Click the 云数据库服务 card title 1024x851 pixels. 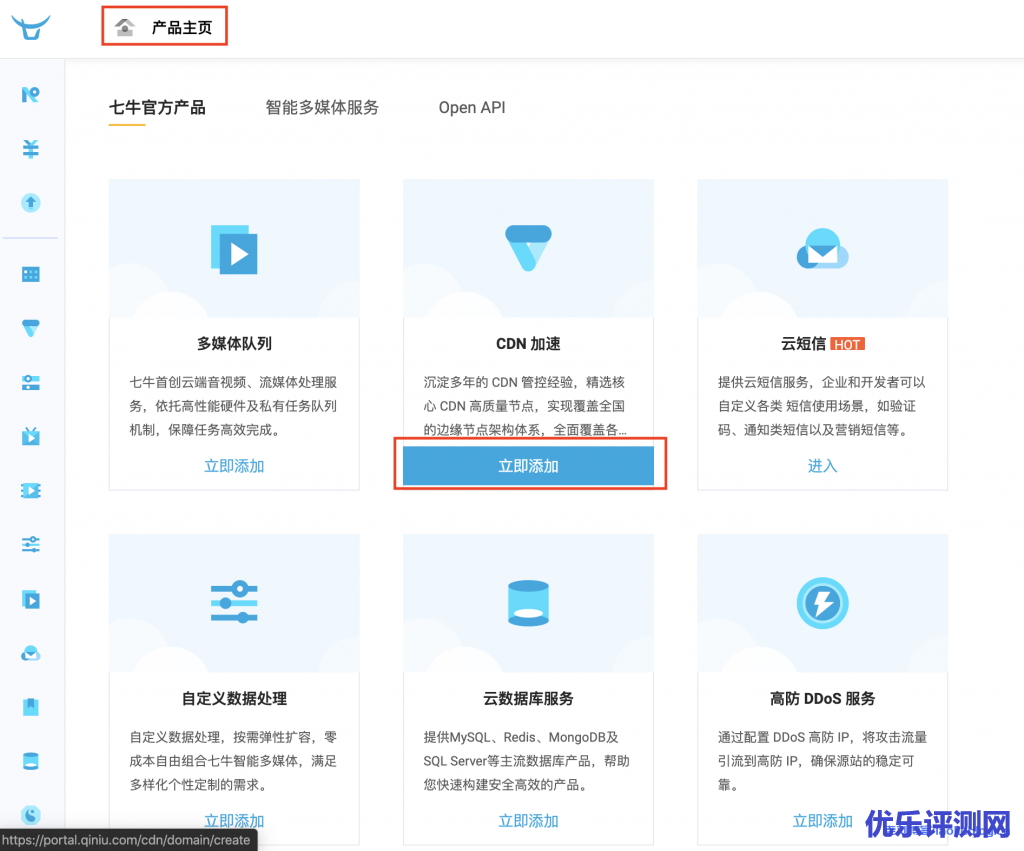528,698
